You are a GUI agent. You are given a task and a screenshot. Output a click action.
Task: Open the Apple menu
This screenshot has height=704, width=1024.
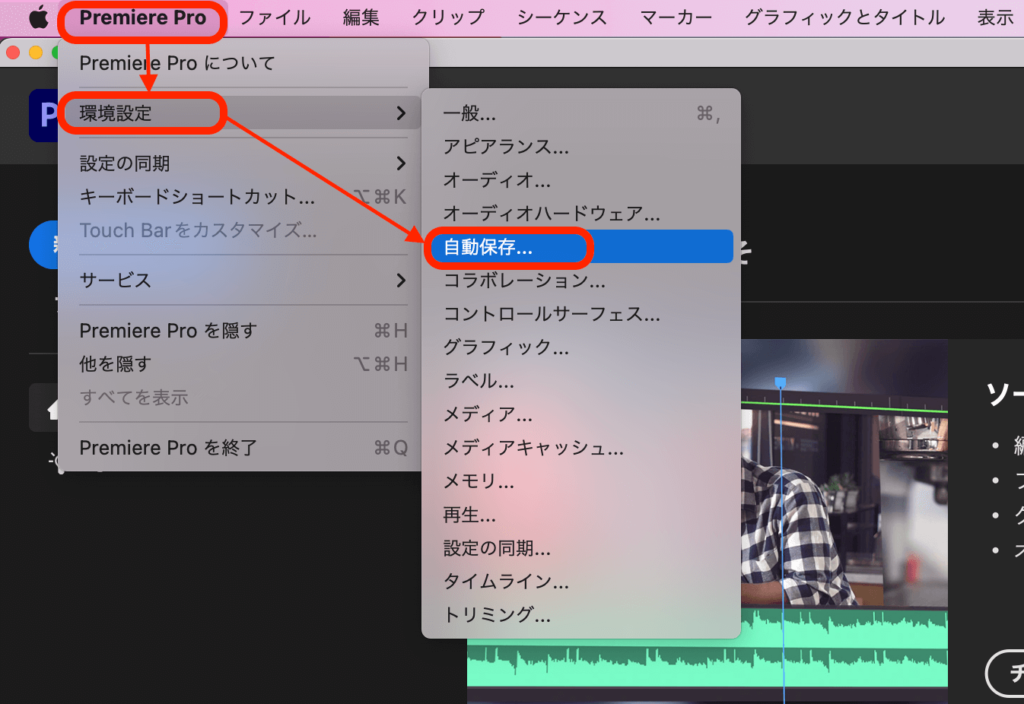pos(39,18)
